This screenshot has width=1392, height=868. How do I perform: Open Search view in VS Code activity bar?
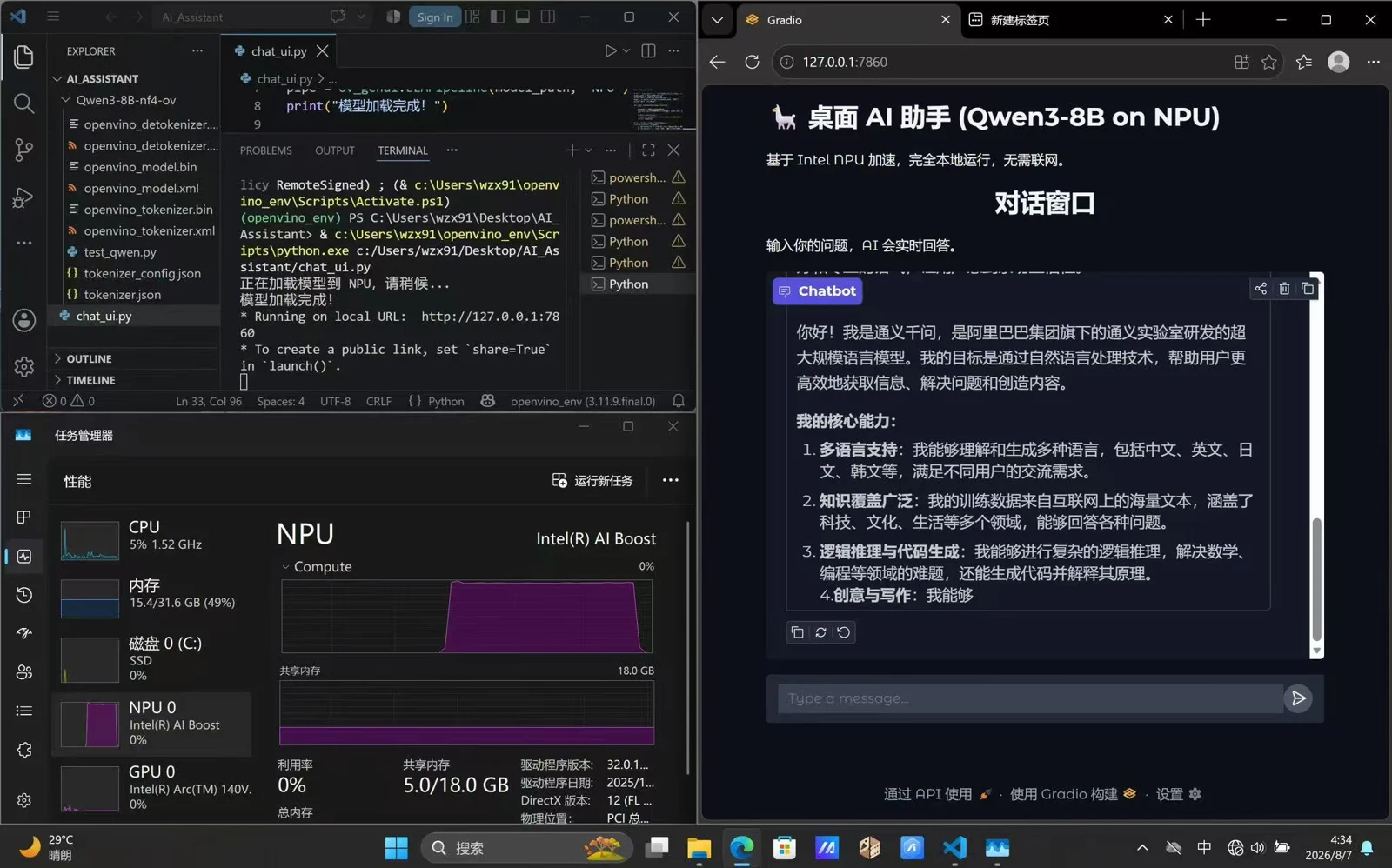pyautogui.click(x=24, y=103)
